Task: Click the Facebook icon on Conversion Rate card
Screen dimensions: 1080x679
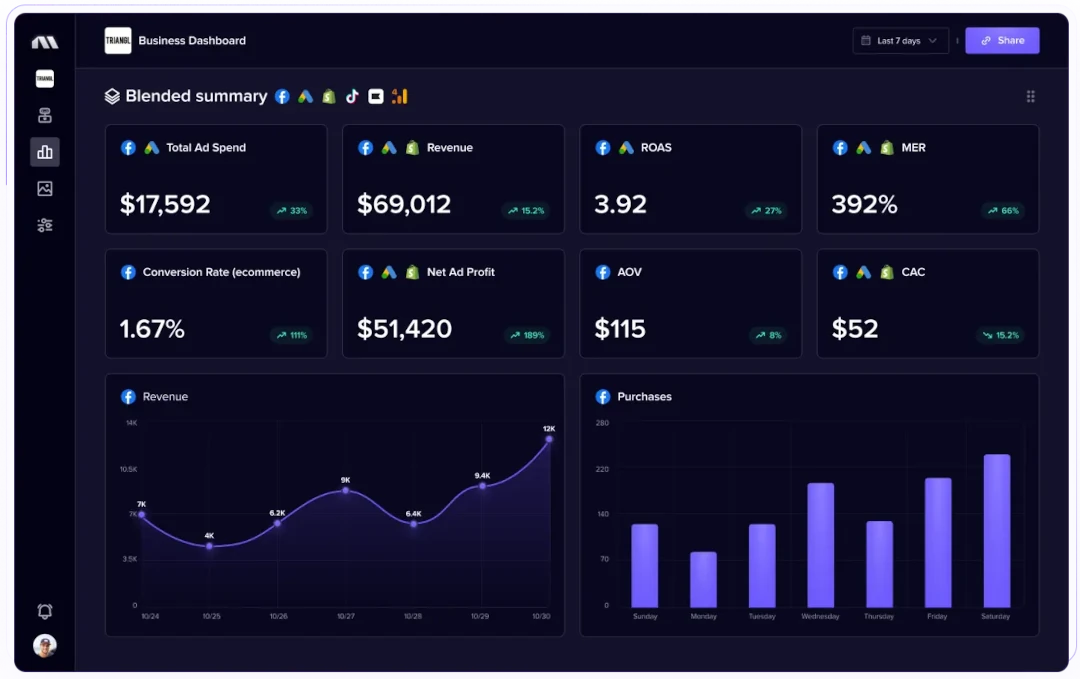Action: click(x=128, y=272)
